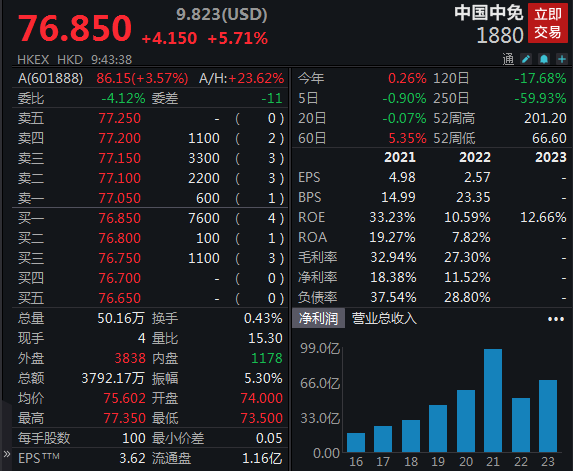Select the 买四 bid price 76.700
The width and height of the screenshot is (573, 471).
(119, 278)
